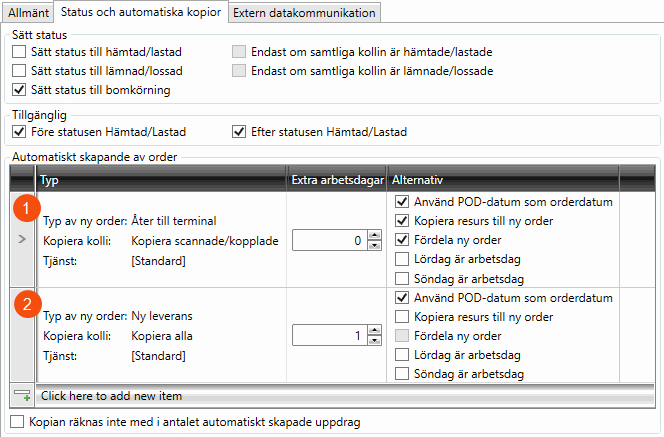664x437 pixels.
Task: Increase extra arbetsdagar in first row
Action: (375, 235)
